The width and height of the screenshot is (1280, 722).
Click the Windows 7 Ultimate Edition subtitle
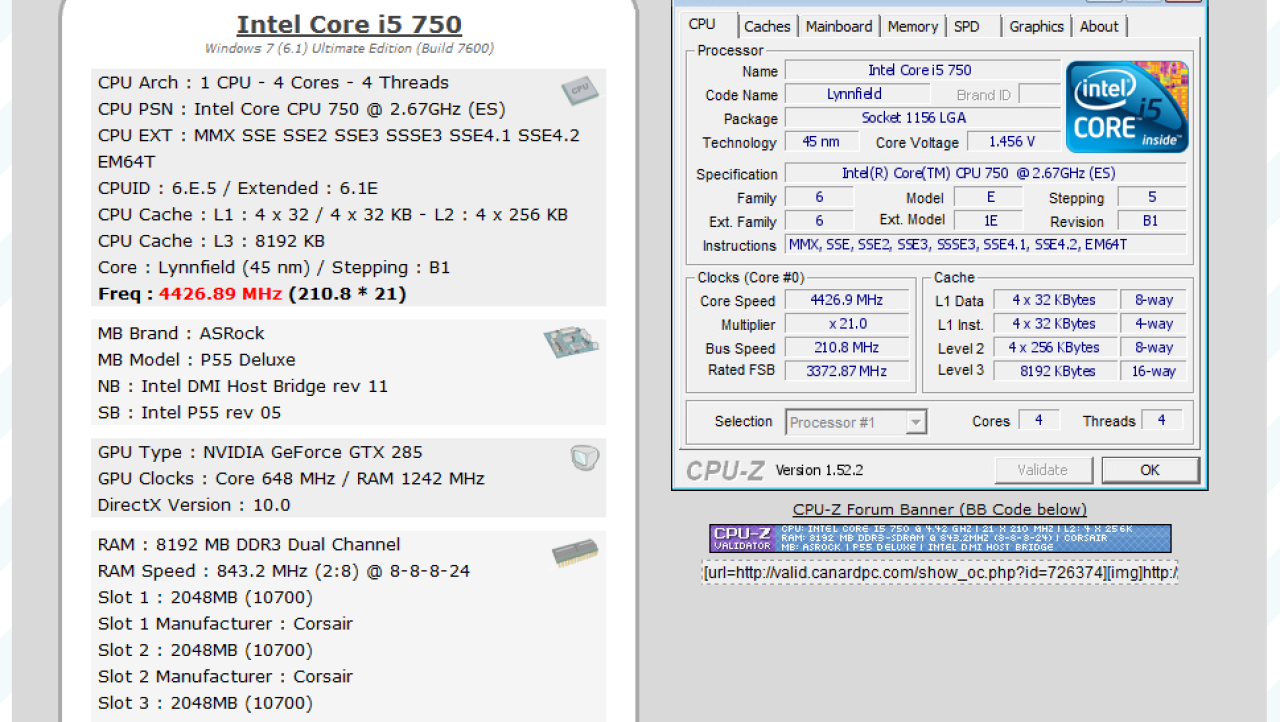tap(349, 49)
